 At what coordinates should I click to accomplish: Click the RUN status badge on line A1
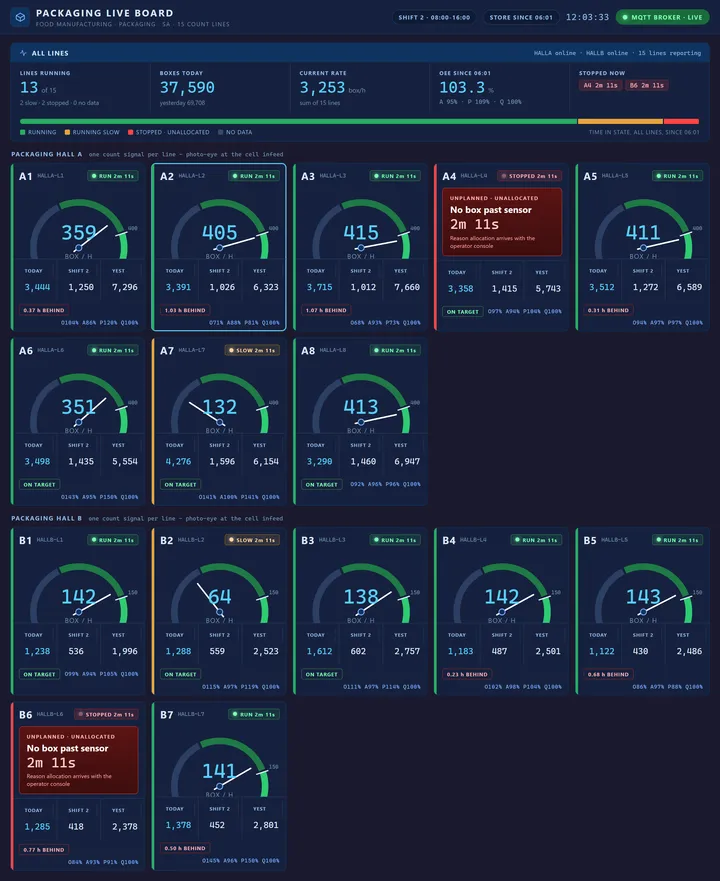coord(112,176)
